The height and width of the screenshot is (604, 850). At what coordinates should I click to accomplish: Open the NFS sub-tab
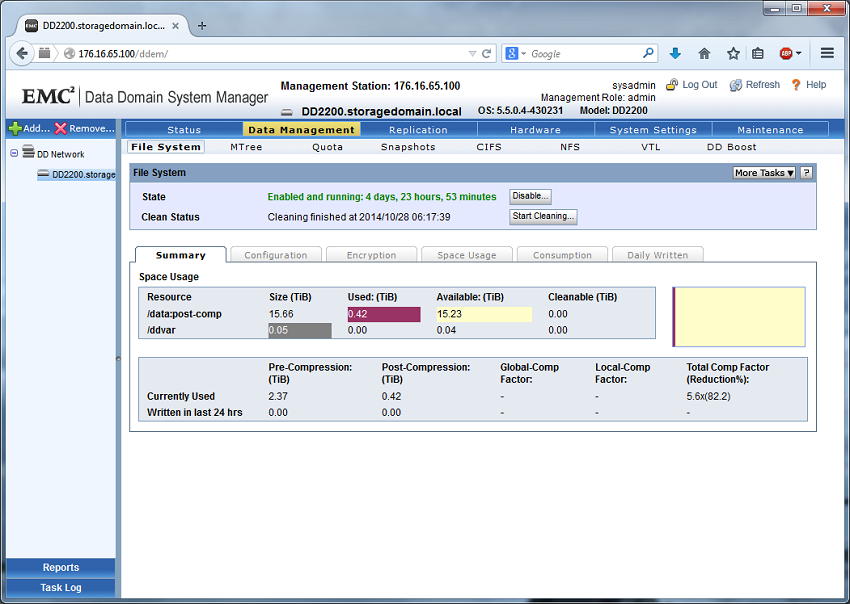570,147
